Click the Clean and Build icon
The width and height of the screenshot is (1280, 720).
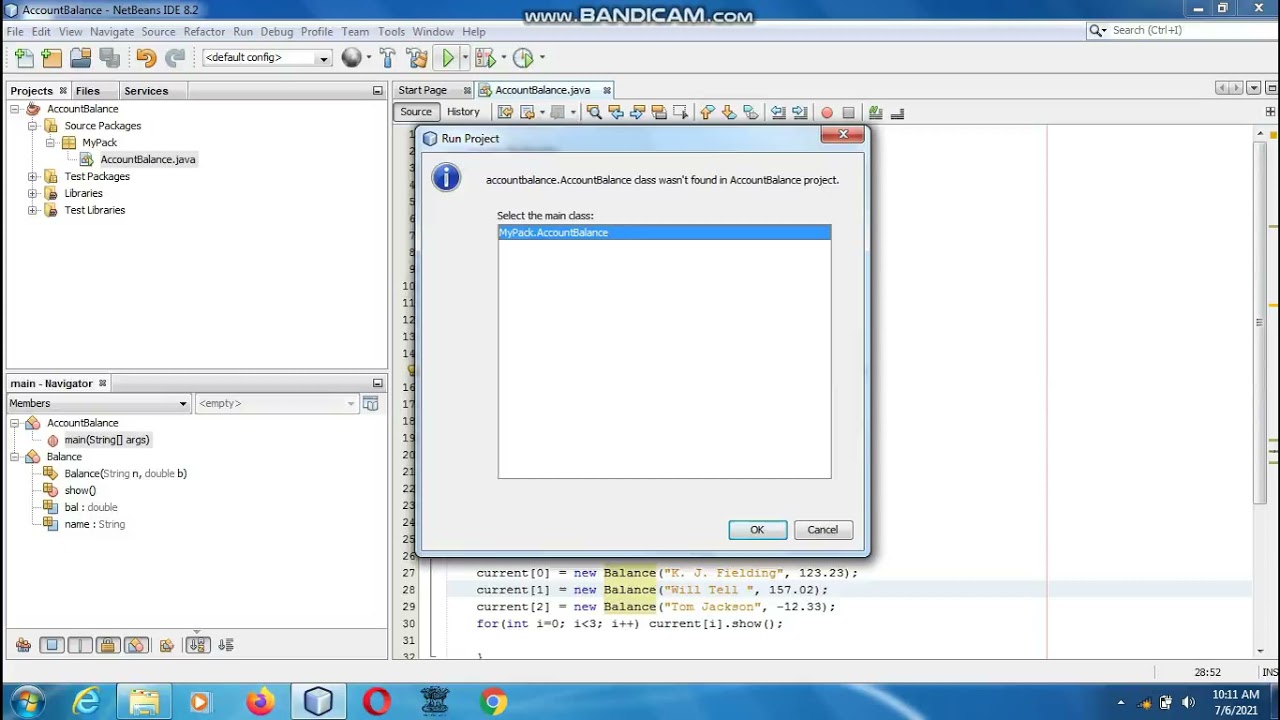417,58
